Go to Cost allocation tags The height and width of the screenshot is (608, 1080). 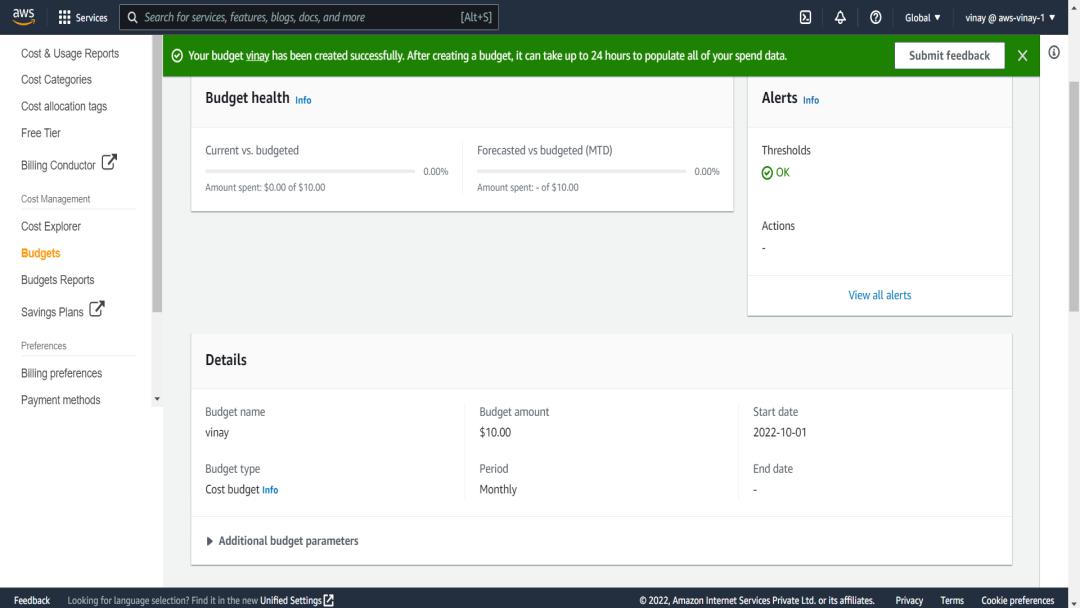[63, 106]
